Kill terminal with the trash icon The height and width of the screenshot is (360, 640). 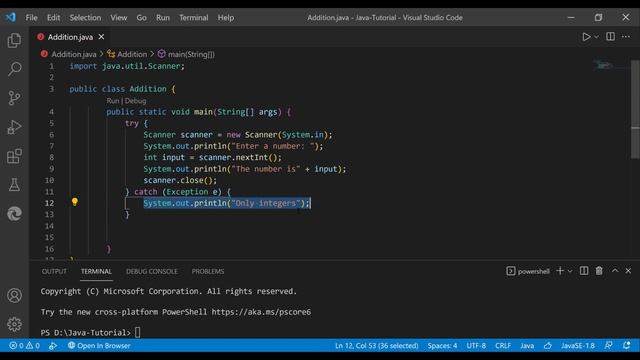pyautogui.click(x=599, y=271)
